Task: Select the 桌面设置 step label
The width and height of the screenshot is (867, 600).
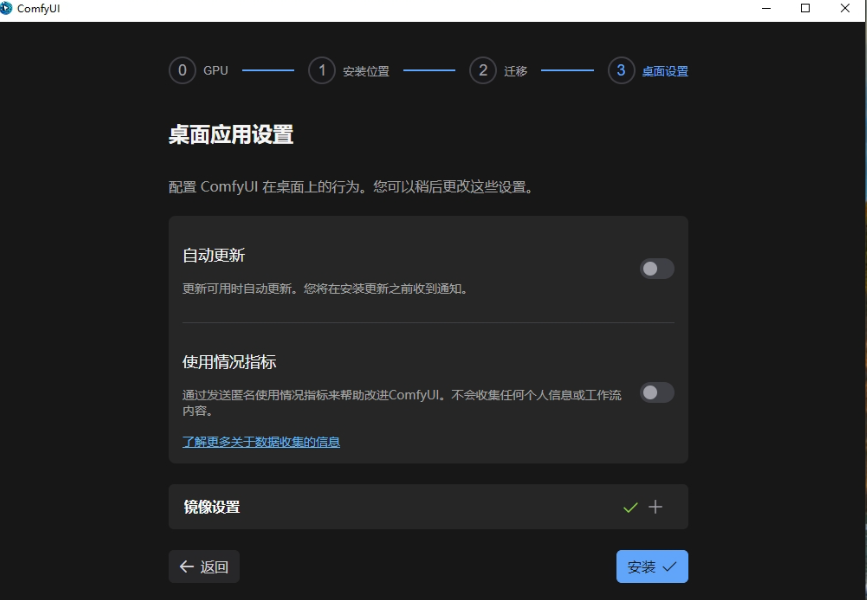Action: coord(665,72)
